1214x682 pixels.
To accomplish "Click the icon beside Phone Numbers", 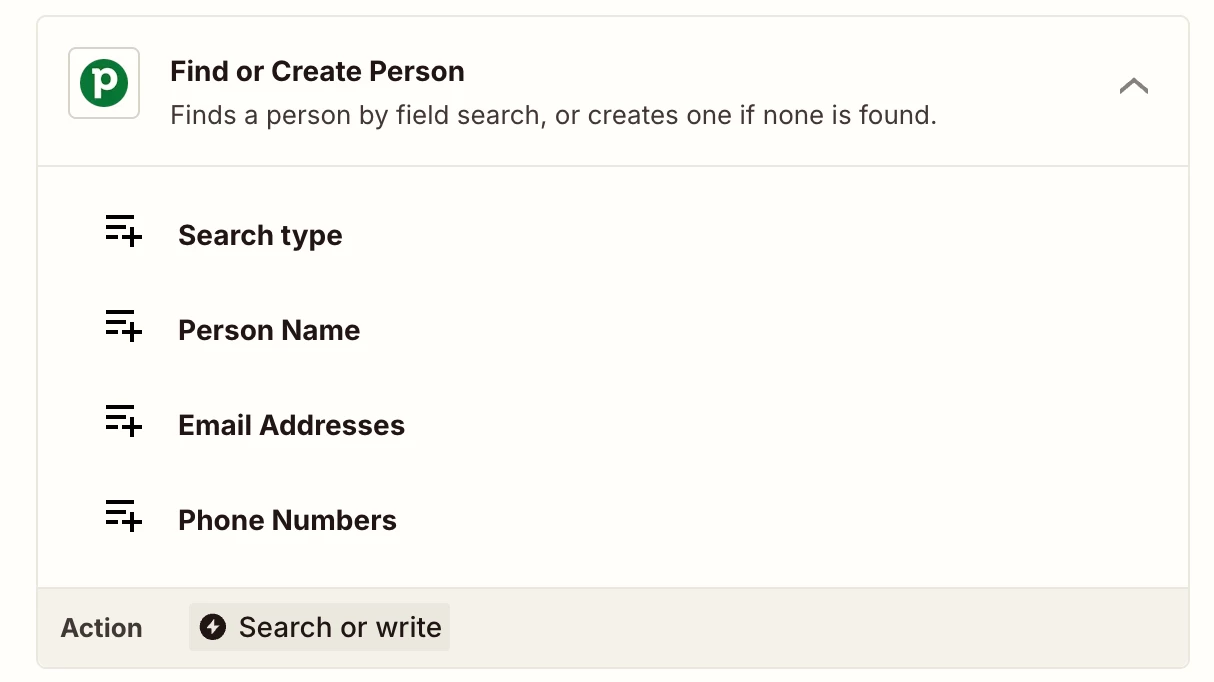I will point(124,516).
